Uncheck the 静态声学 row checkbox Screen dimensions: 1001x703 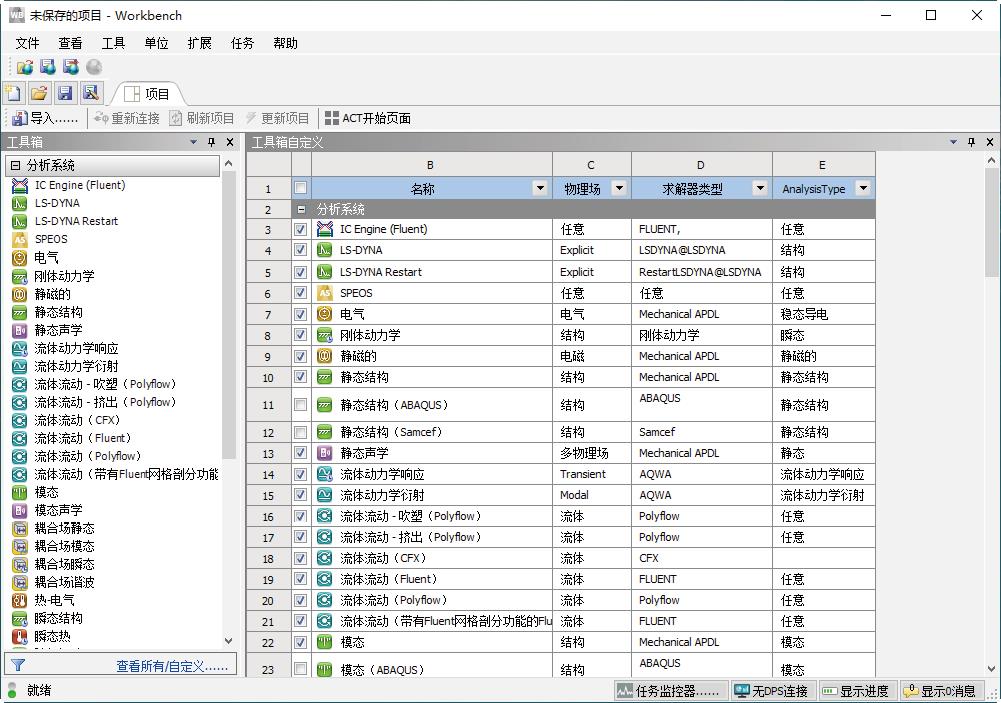[301, 453]
